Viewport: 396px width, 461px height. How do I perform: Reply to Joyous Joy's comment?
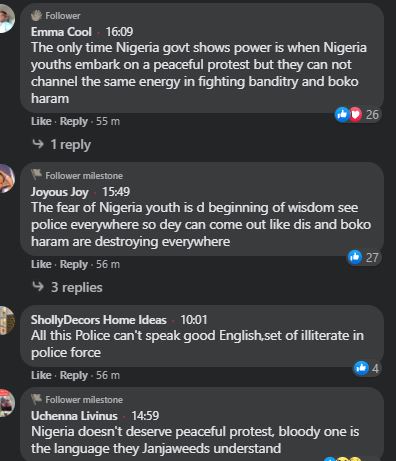click(x=74, y=264)
